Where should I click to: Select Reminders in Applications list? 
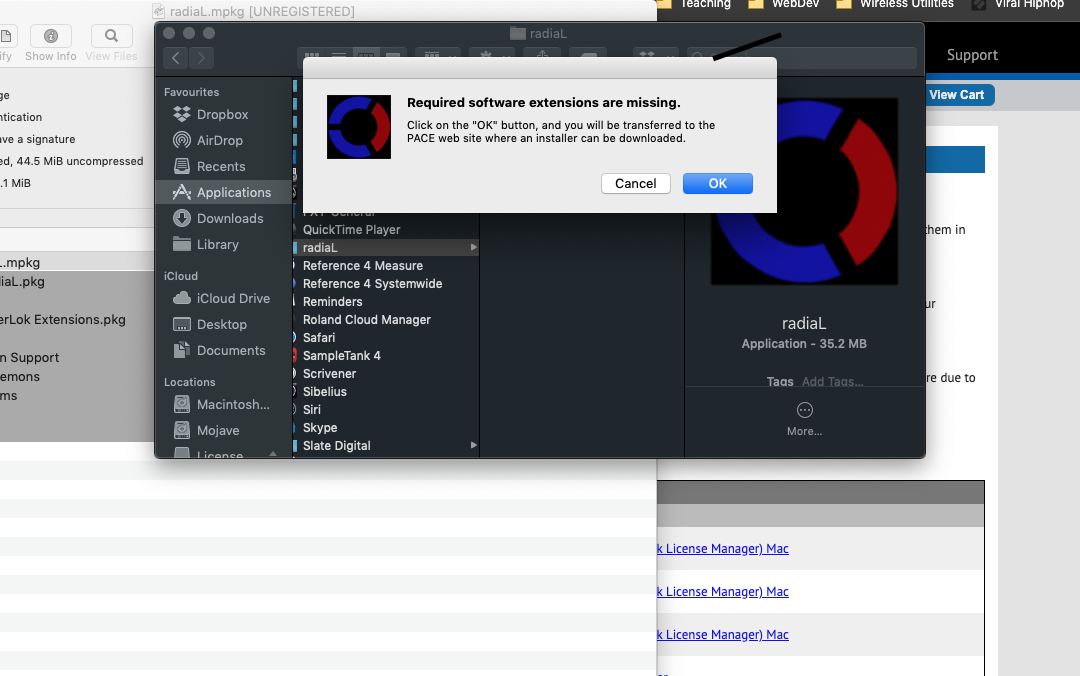[x=332, y=301]
